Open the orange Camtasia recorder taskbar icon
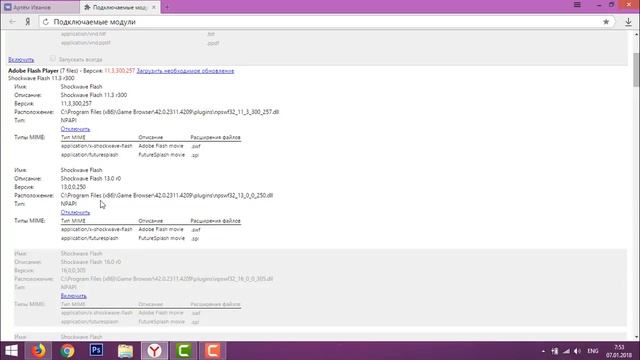The width and height of the screenshot is (640, 360). point(213,351)
